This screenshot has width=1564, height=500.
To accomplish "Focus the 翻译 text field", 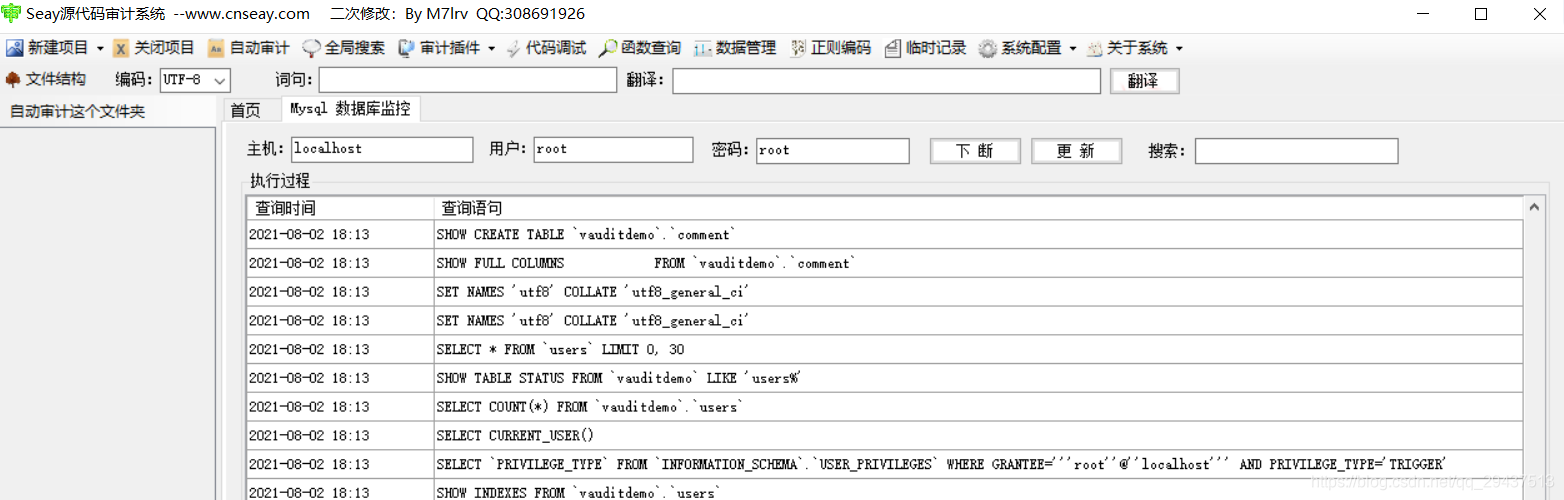I will coord(887,81).
